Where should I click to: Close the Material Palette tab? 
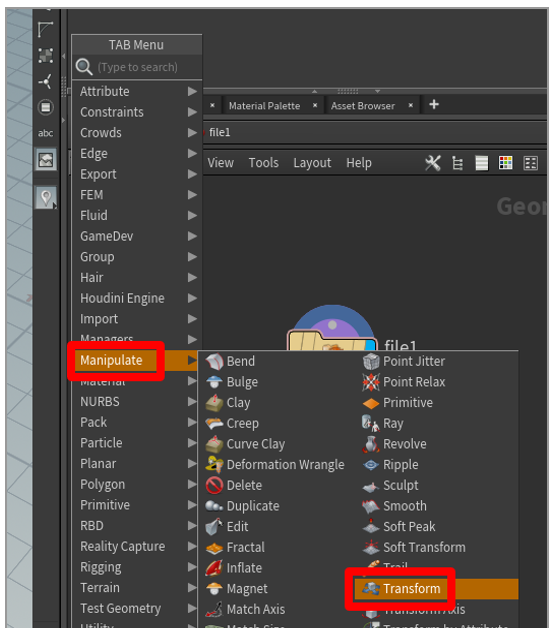click(x=315, y=106)
